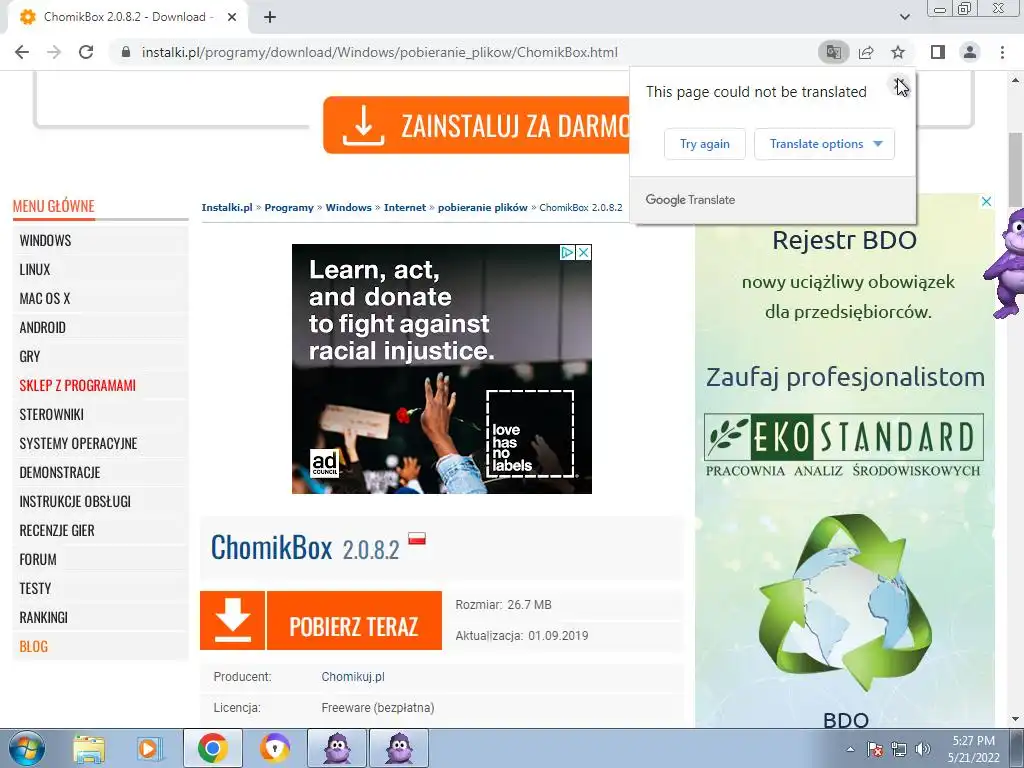Open the Windows Start button
Viewport: 1024px width, 768px height.
pos(26,748)
